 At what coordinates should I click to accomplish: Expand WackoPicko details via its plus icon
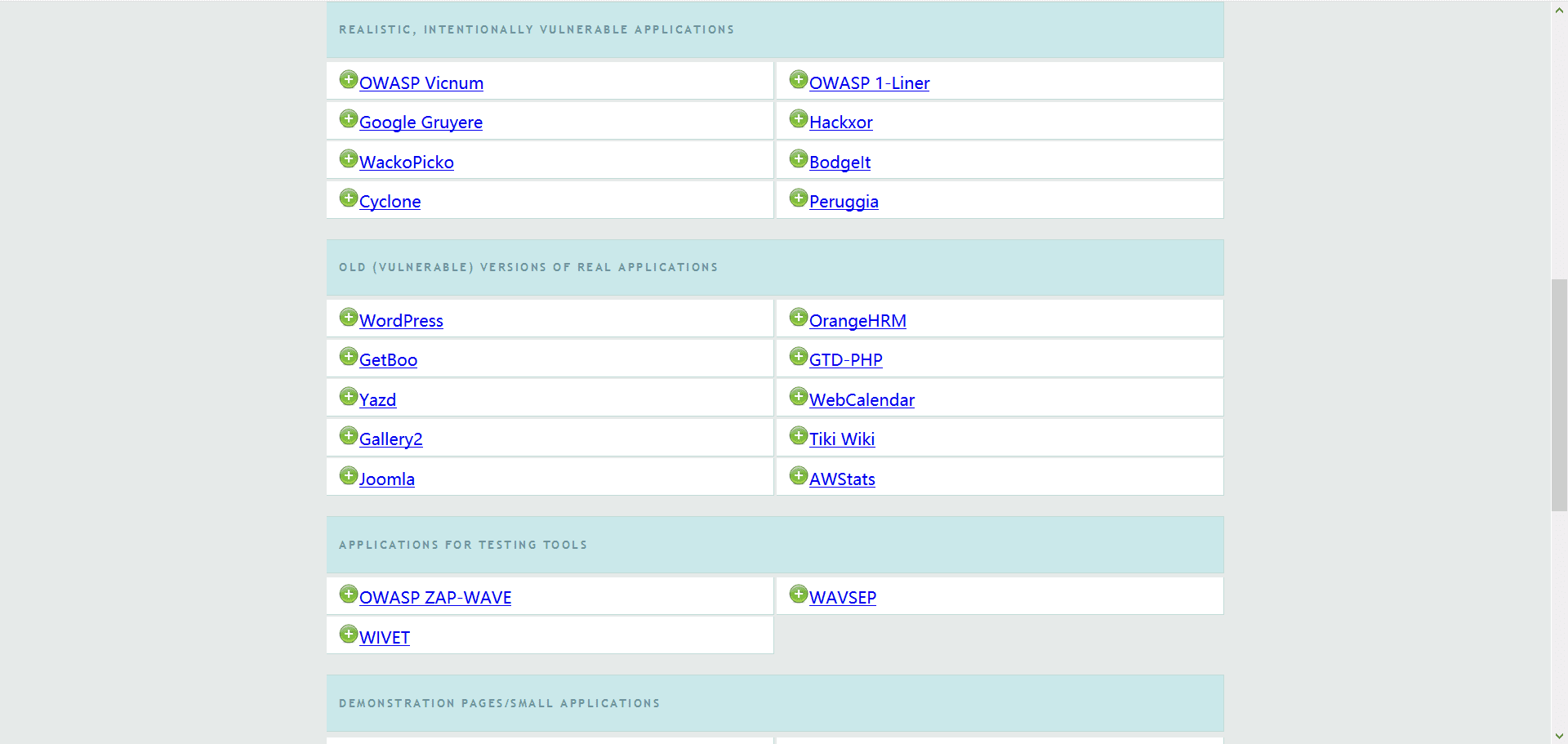(x=349, y=158)
